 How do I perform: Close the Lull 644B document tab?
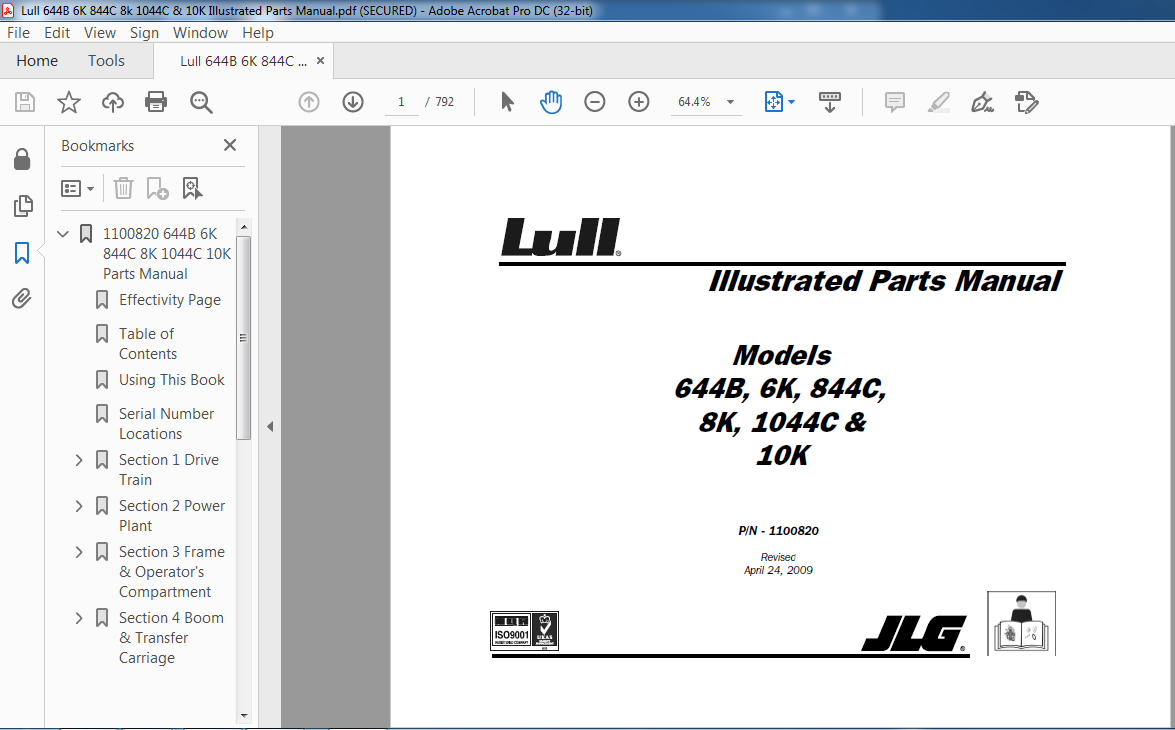pyautogui.click(x=320, y=61)
